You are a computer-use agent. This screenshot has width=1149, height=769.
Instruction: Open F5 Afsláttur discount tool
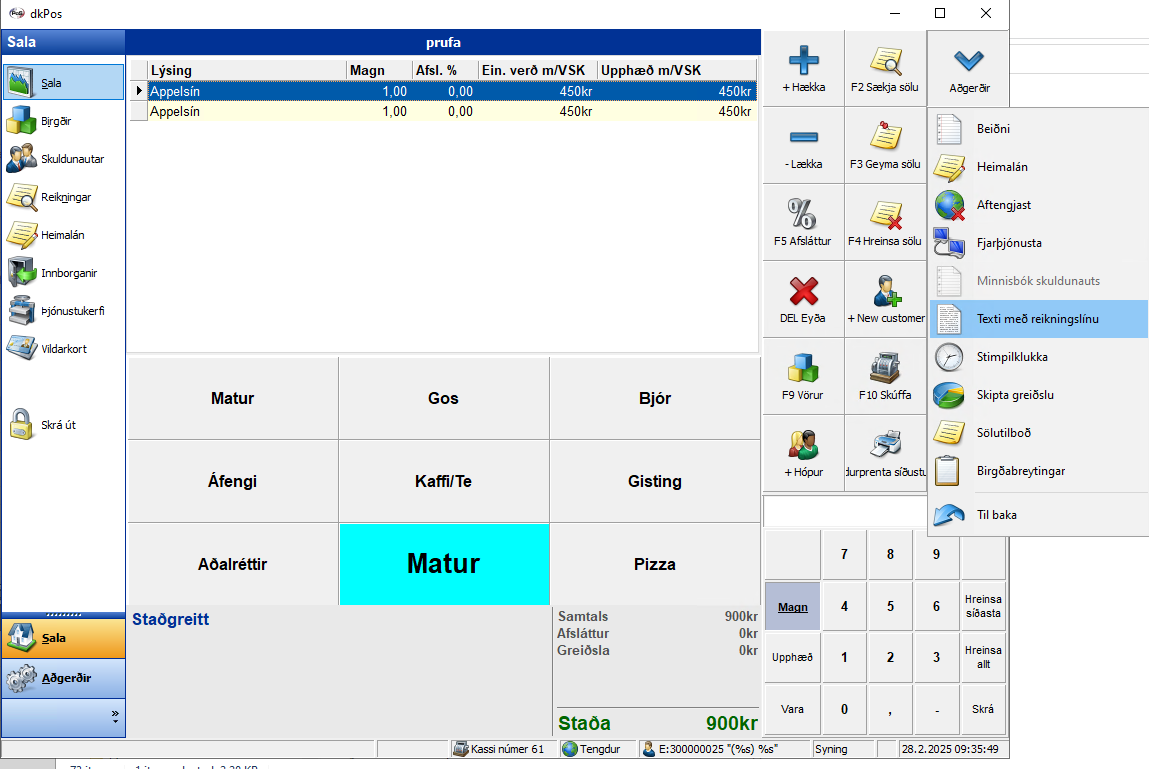click(x=803, y=216)
